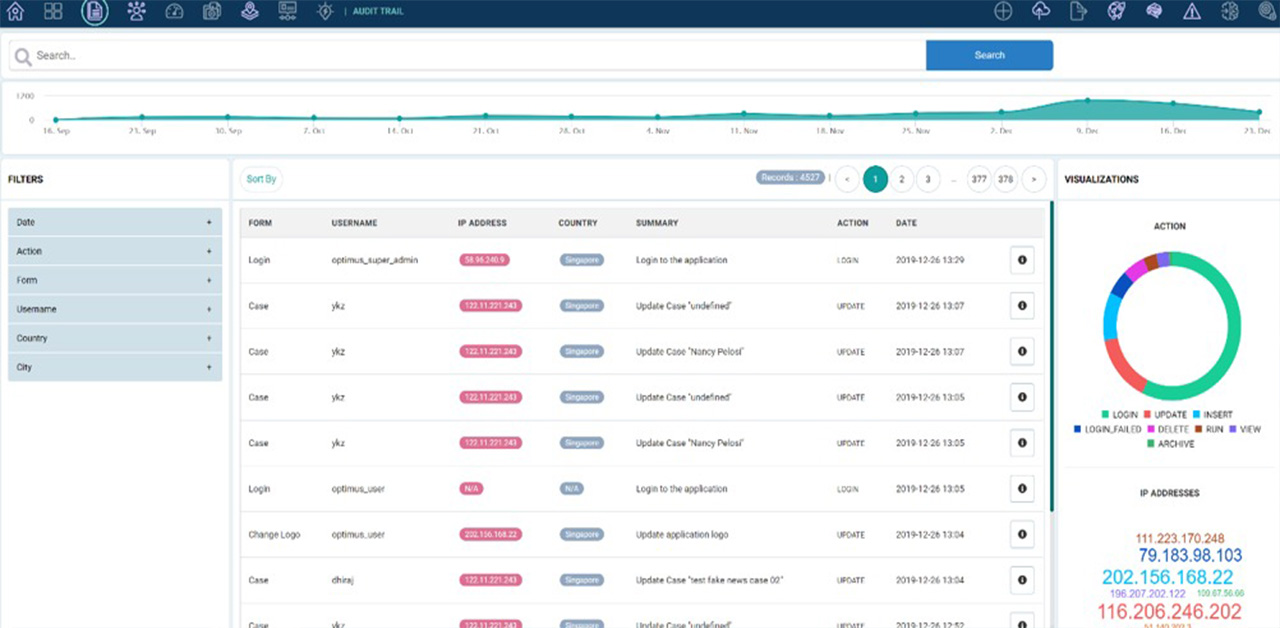
Task: Go to previous page arrow
Action: pos(847,180)
